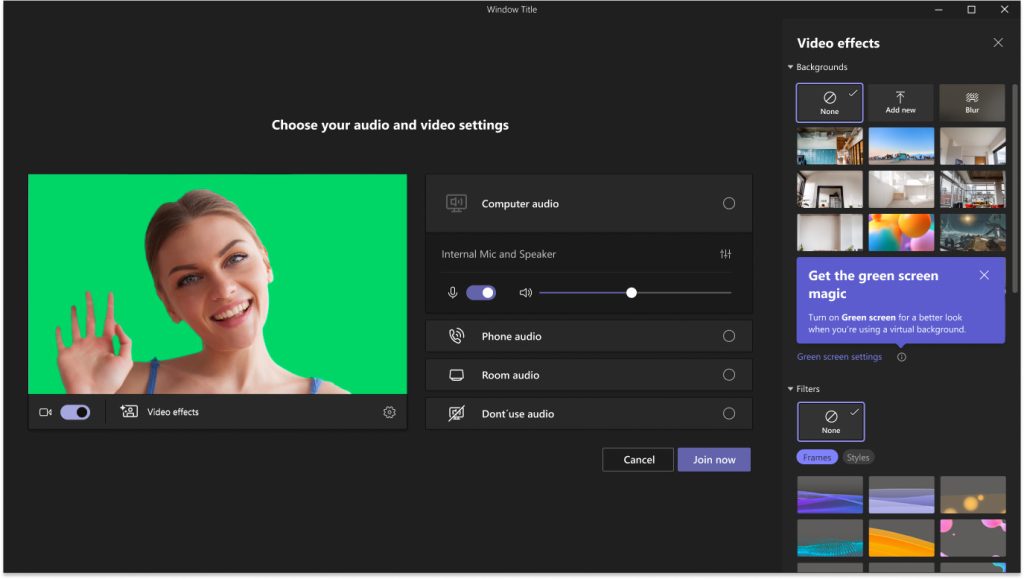1024x579 pixels.
Task: Select the Computer audio radio button
Action: (x=728, y=203)
